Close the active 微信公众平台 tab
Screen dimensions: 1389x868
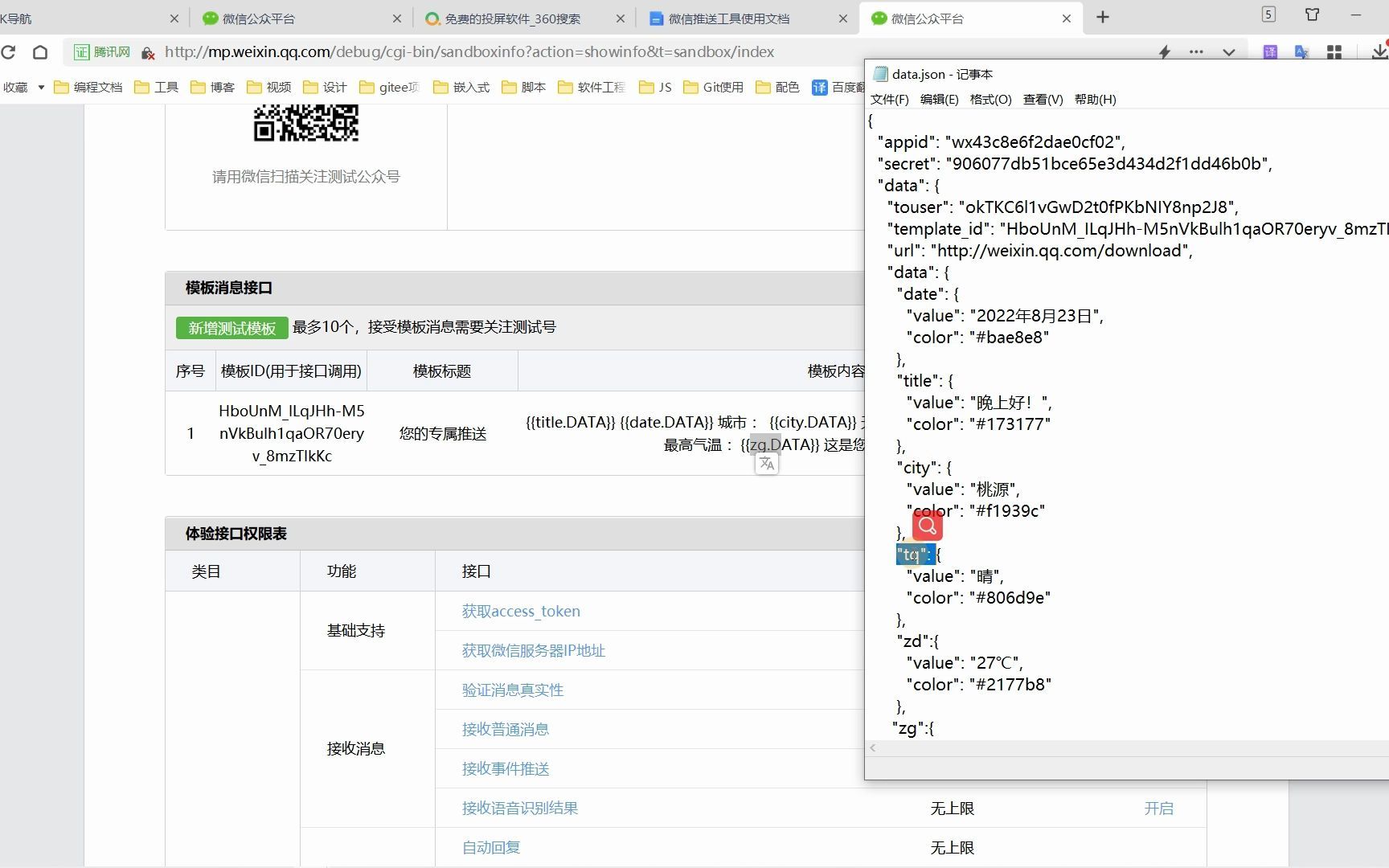(x=1067, y=18)
